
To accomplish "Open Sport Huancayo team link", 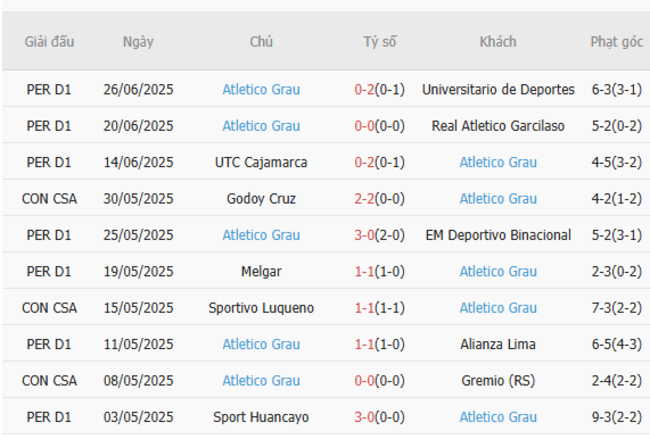I will coord(261,417).
